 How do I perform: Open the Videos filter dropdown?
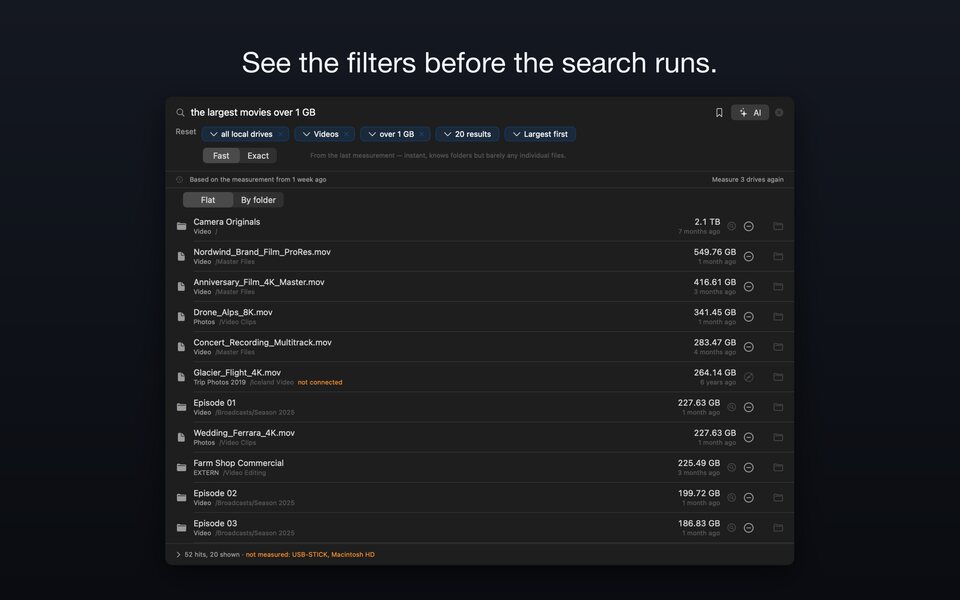point(320,134)
